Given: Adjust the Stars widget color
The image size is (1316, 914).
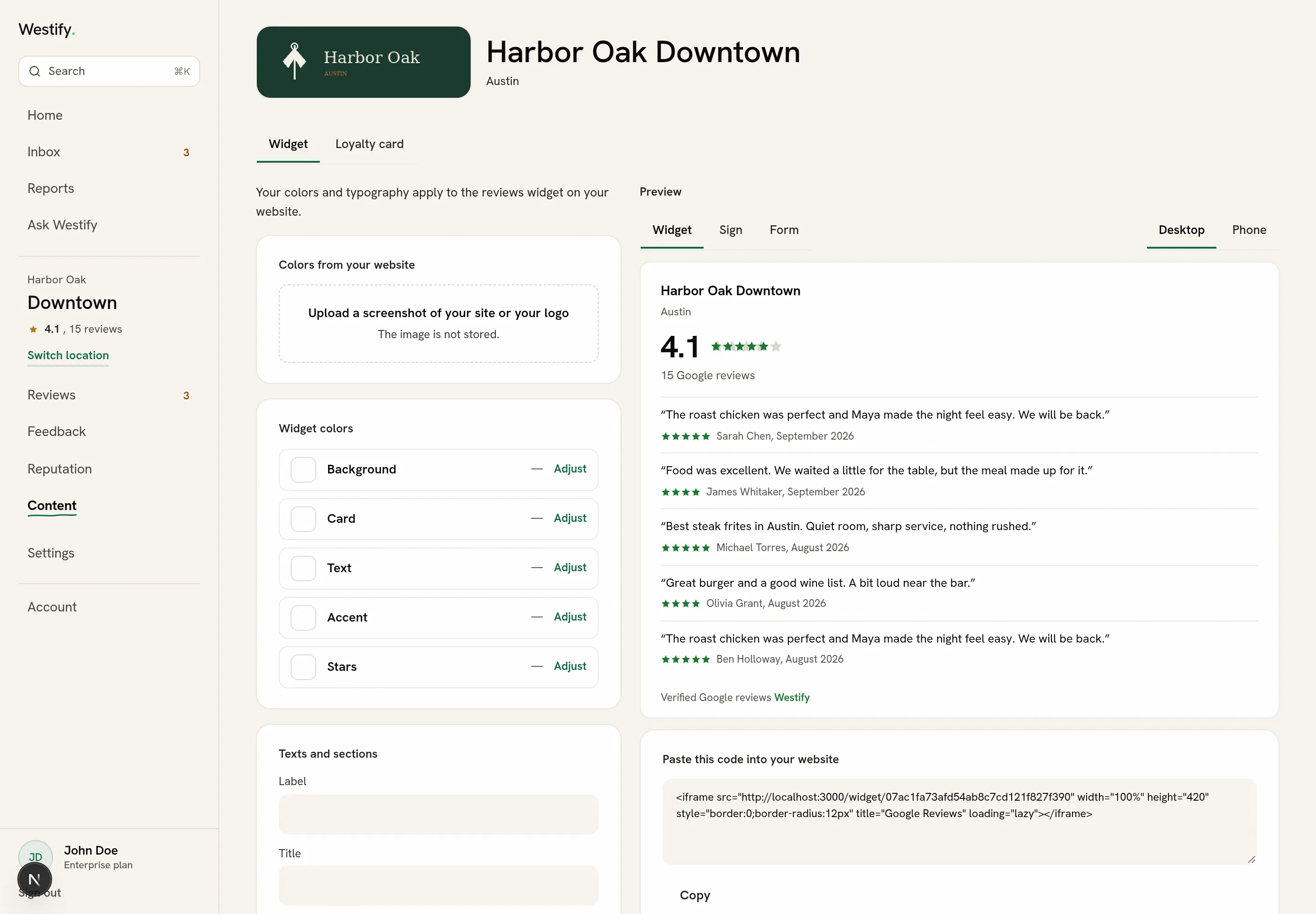Looking at the screenshot, I should point(570,666).
